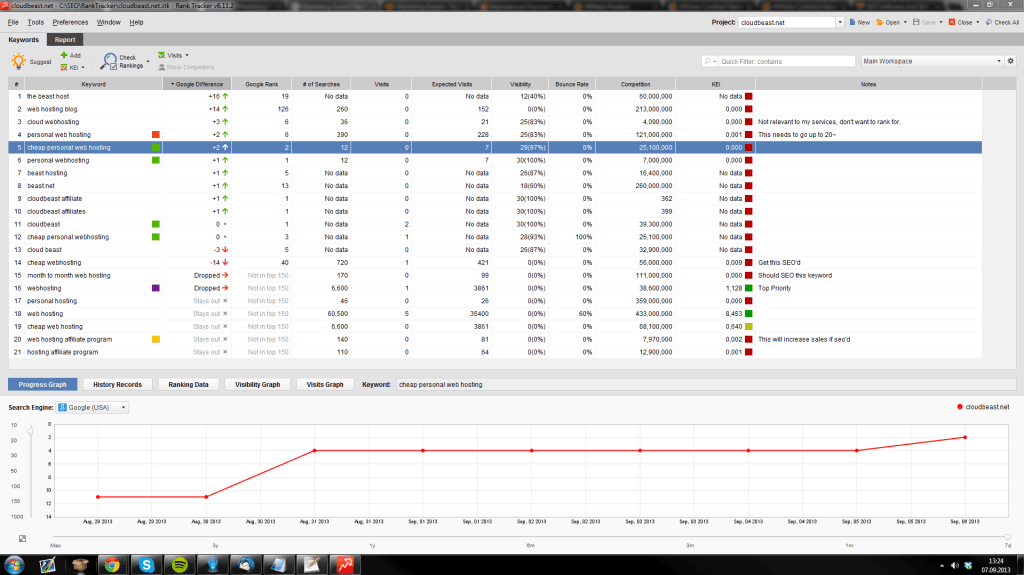Screen dimensions: 1024x575
Task: Click the workspace settings gear icon
Action: [1010, 61]
